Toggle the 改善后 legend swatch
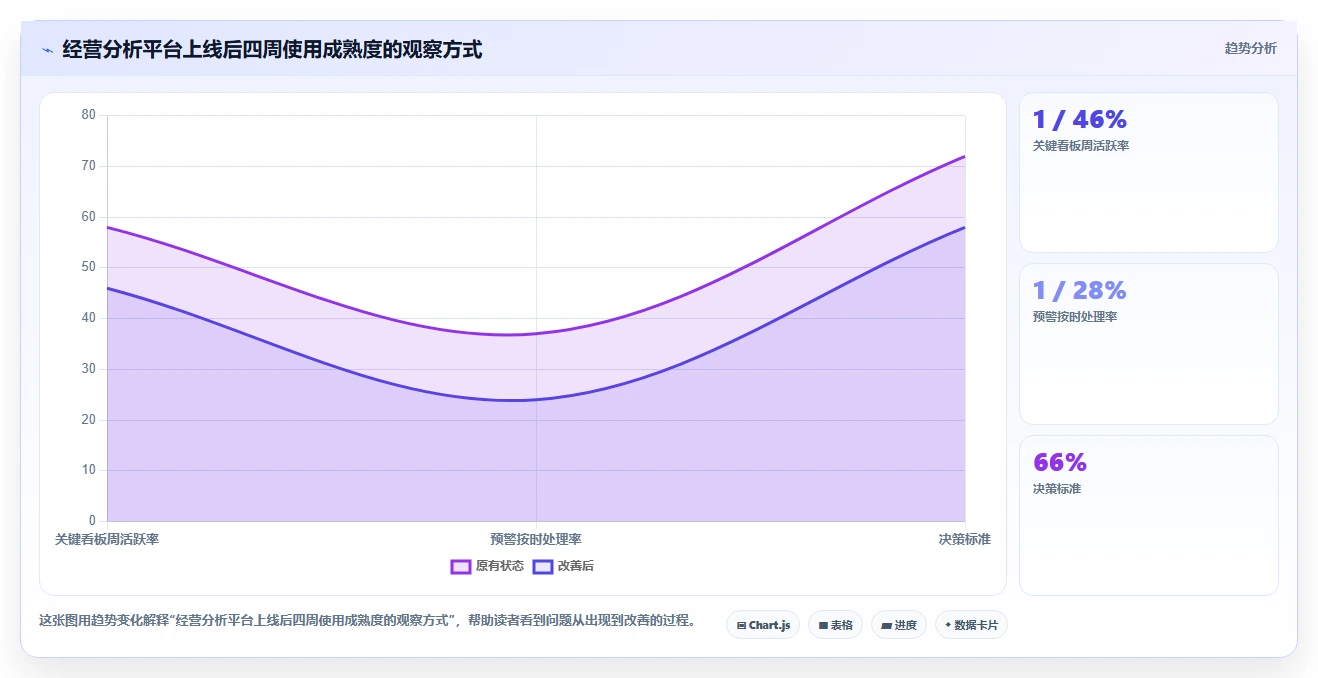The width and height of the screenshot is (1318, 678). pyautogui.click(x=543, y=567)
